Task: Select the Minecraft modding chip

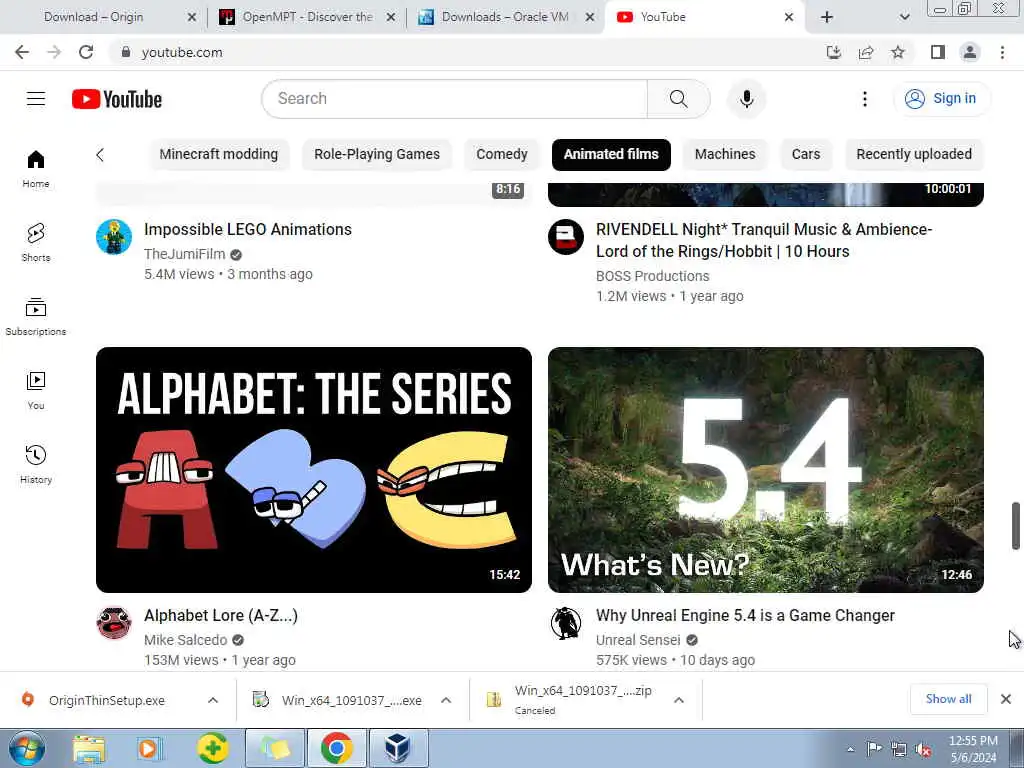Action: [x=219, y=154]
